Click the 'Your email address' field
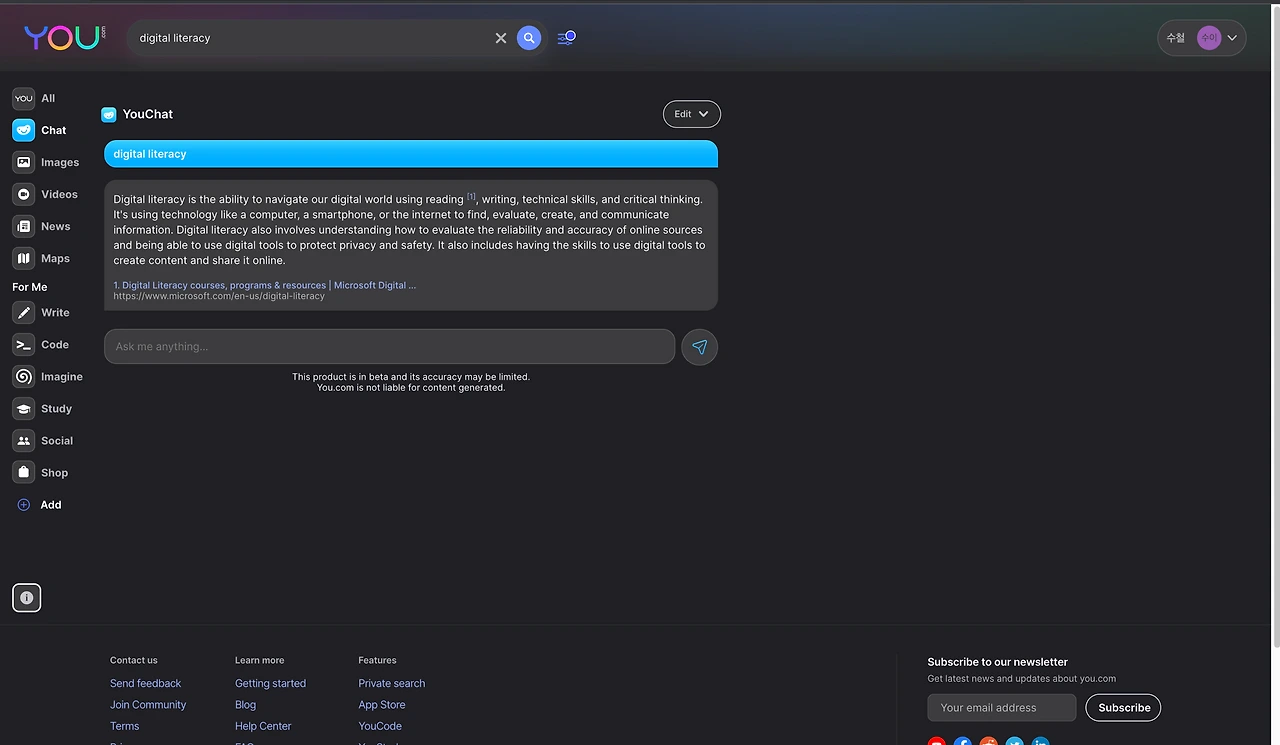The width and height of the screenshot is (1280, 745). coord(1002,708)
